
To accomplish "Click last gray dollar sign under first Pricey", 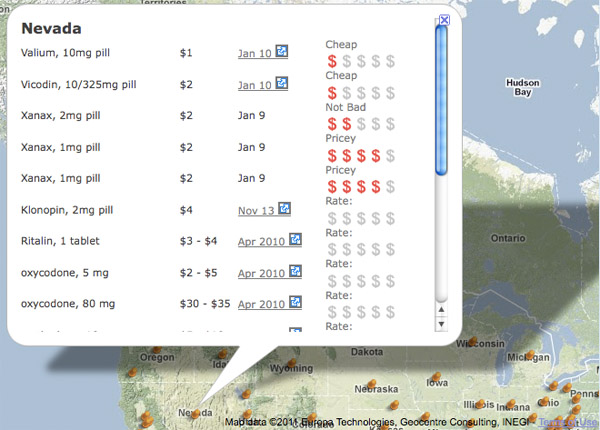I will click(x=390, y=156).
